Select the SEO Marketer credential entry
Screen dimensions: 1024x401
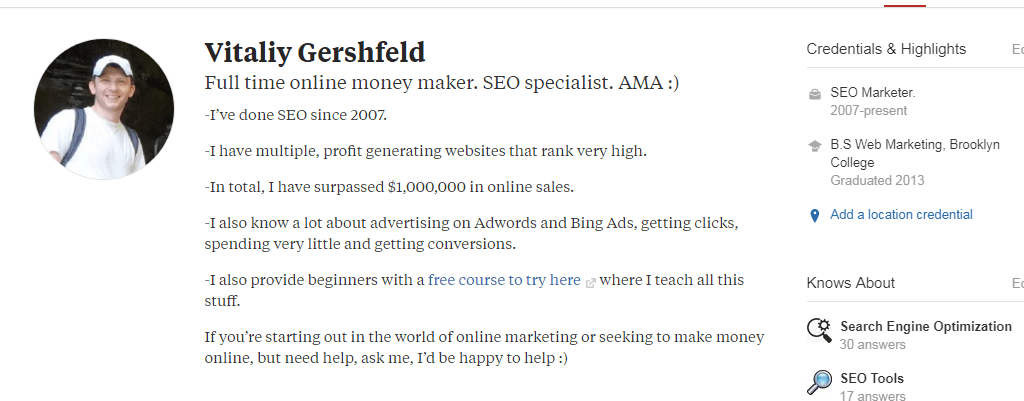tap(872, 101)
